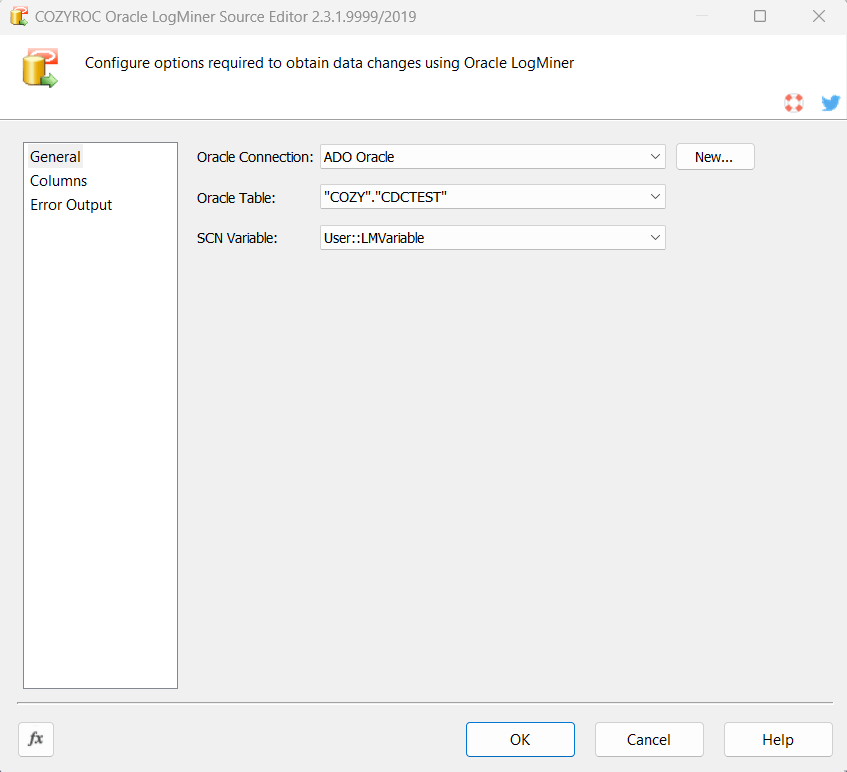Open the Error Output page
The image size is (847, 772).
[71, 205]
